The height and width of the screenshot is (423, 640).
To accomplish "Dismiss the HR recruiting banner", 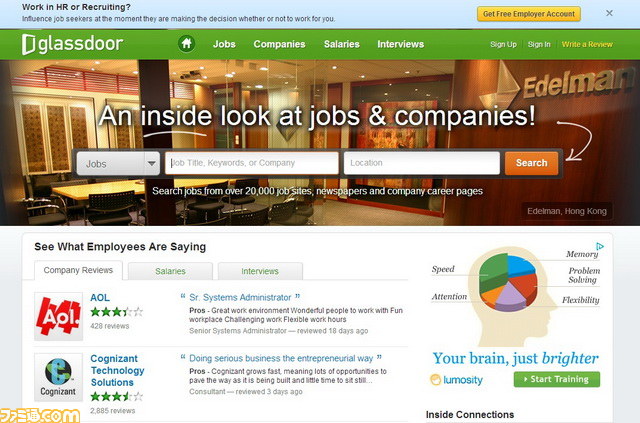I will tap(609, 13).
